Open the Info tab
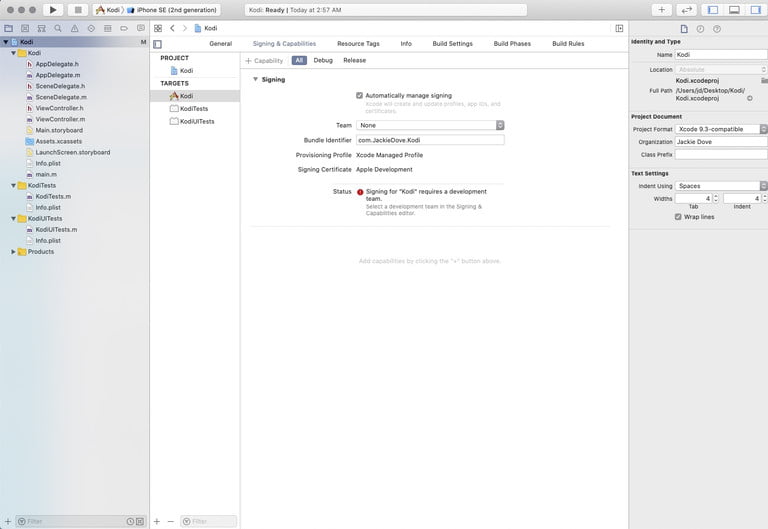 pyautogui.click(x=406, y=44)
